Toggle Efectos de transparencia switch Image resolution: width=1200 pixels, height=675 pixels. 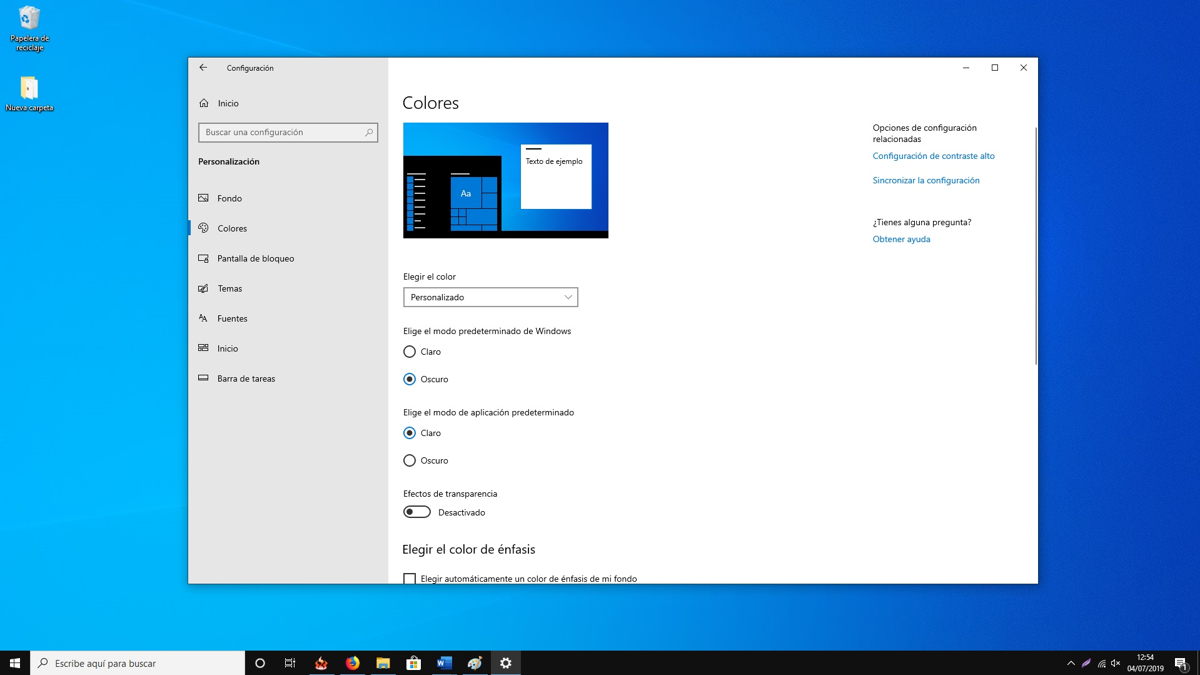[417, 512]
